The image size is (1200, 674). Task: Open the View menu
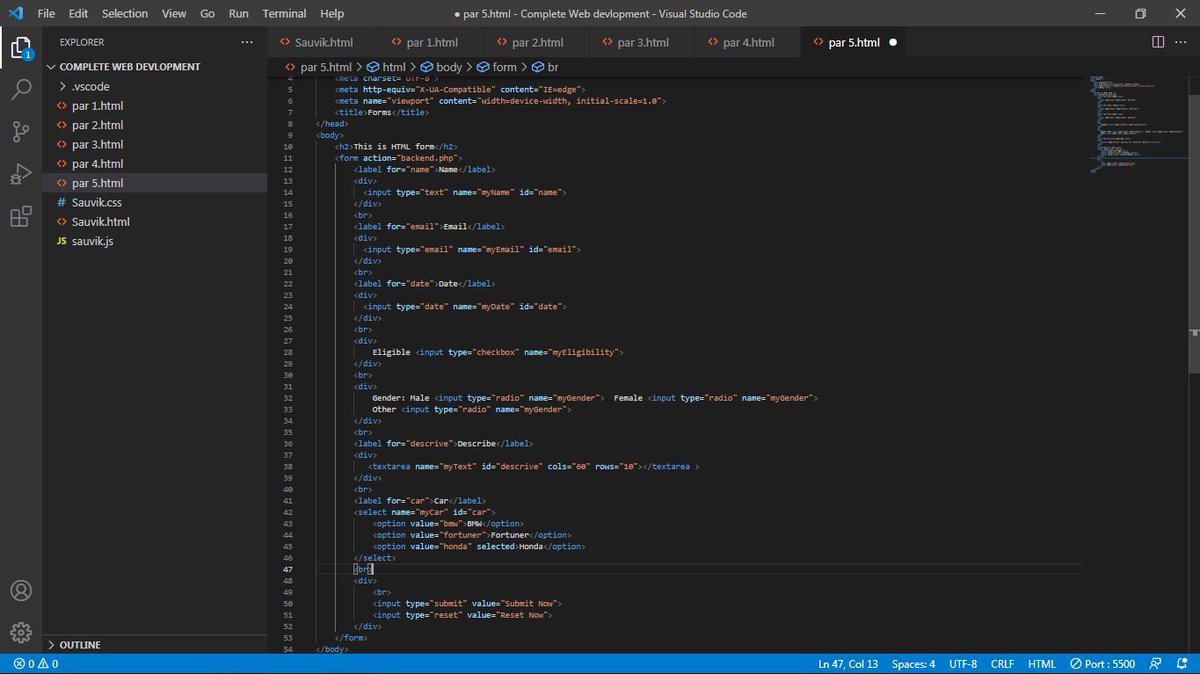tap(174, 14)
